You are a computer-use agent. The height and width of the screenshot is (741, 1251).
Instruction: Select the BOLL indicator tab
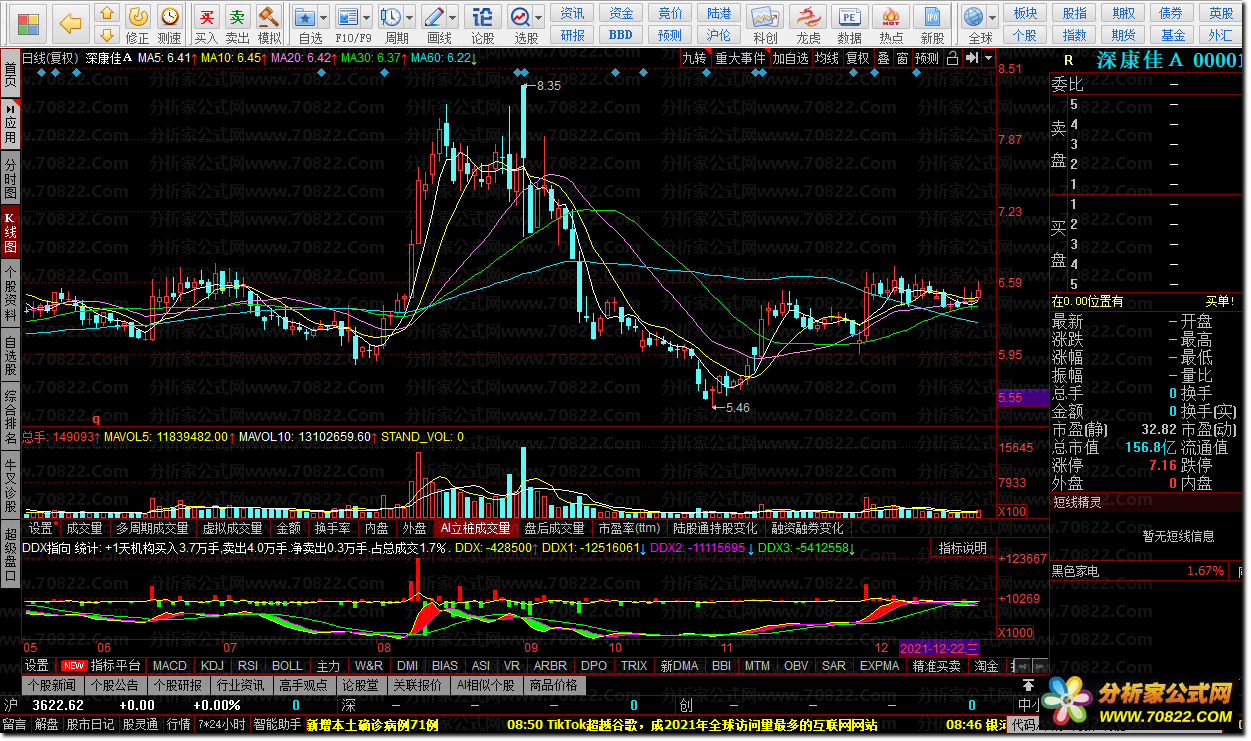[287, 666]
